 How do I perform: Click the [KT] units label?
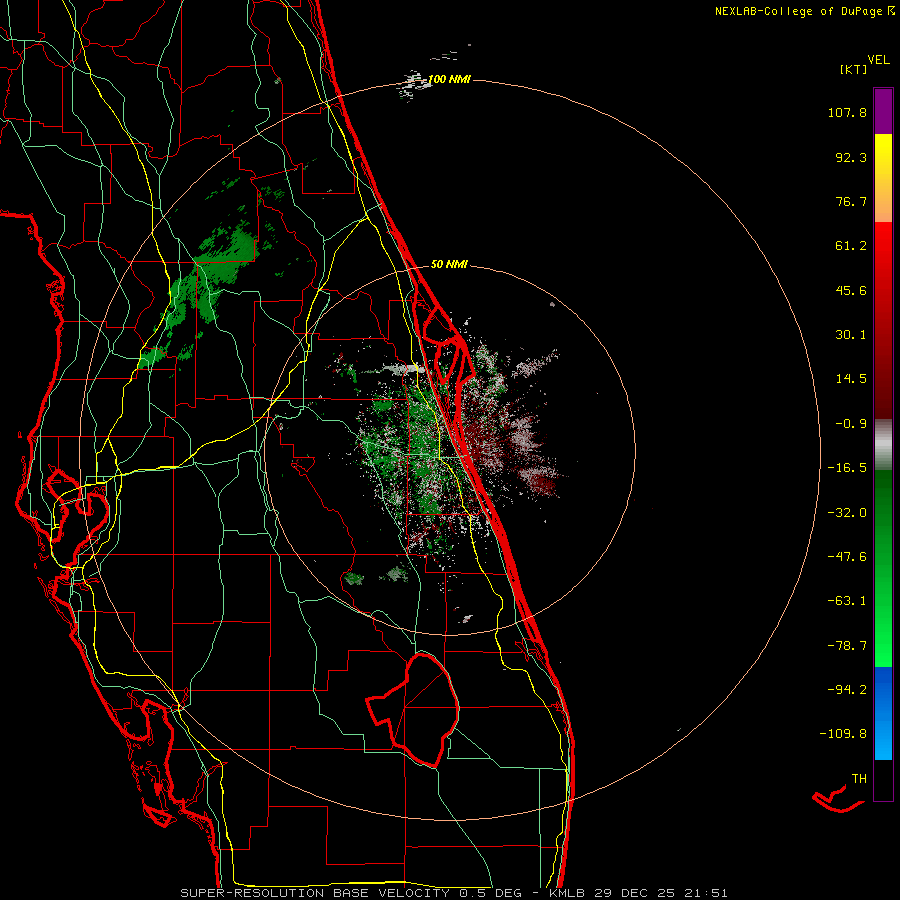pyautogui.click(x=853, y=69)
